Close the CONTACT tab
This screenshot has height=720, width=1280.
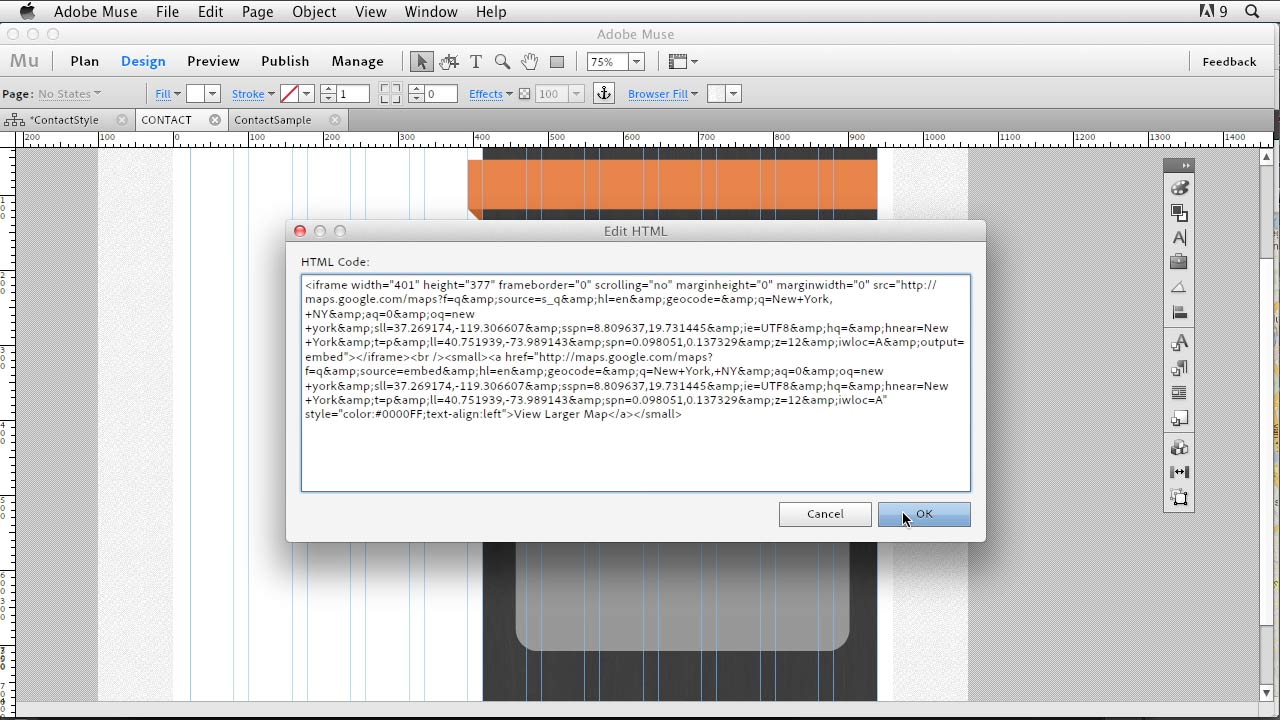(215, 120)
